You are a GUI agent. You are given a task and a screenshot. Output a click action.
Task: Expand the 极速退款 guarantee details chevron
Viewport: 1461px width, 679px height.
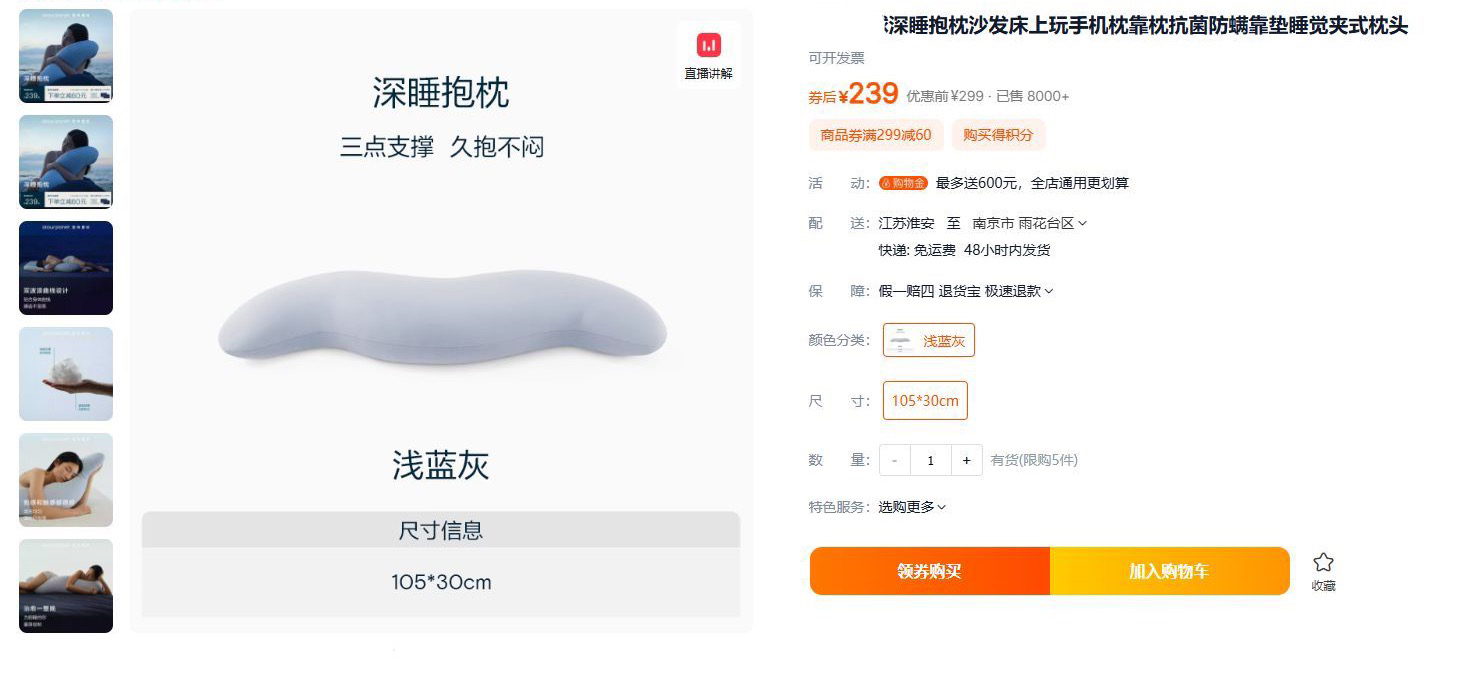1048,291
